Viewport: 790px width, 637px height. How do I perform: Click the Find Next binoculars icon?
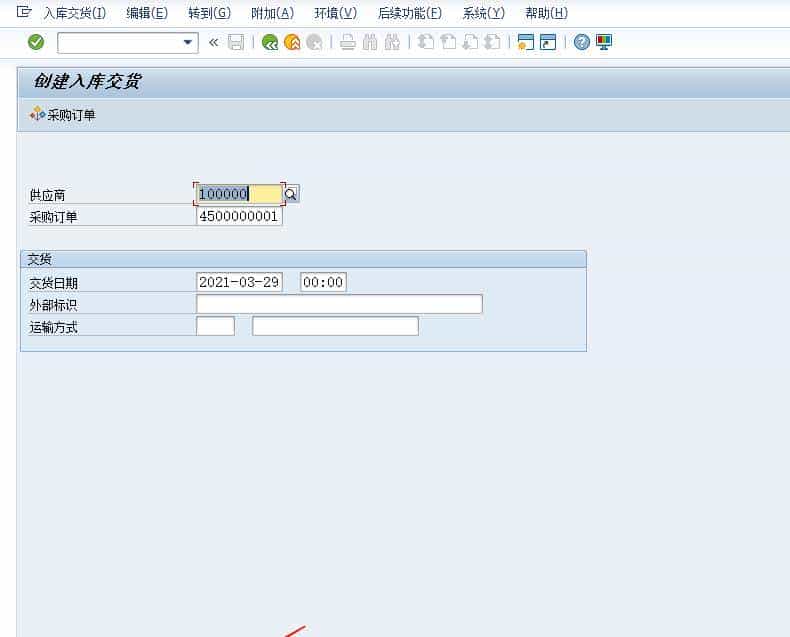pos(392,42)
